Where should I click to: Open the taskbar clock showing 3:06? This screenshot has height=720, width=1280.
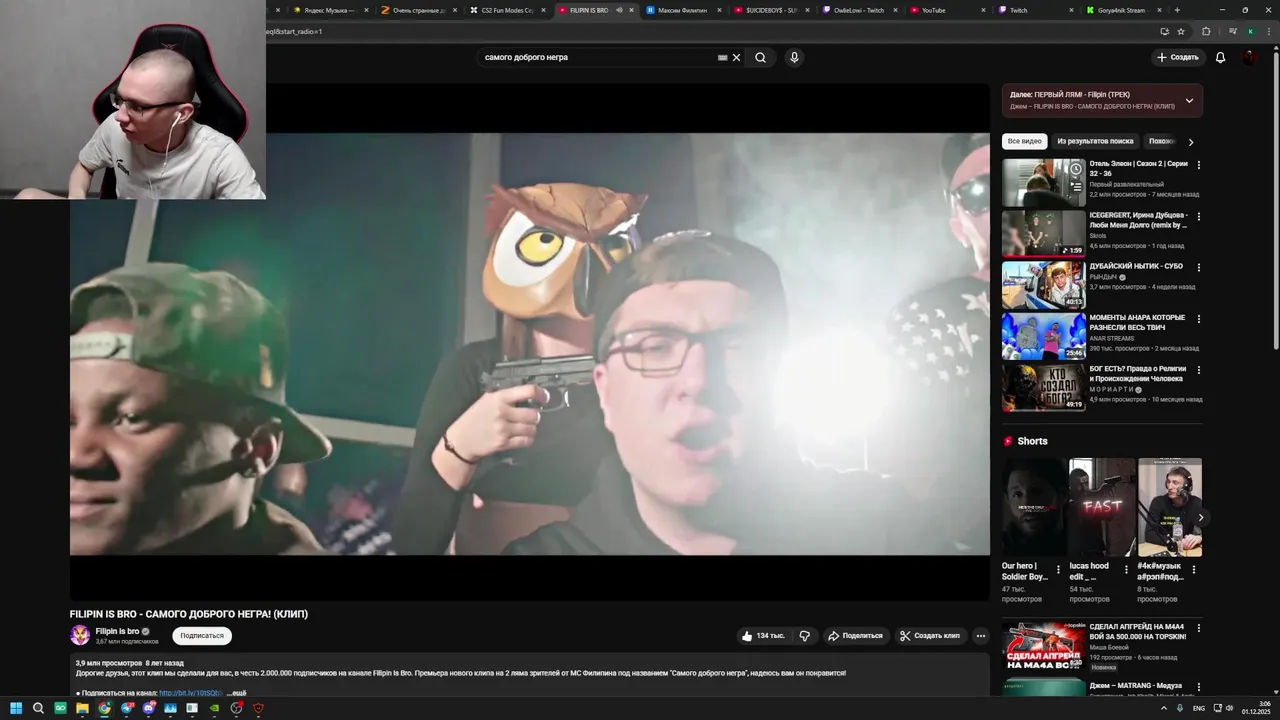[1256, 708]
